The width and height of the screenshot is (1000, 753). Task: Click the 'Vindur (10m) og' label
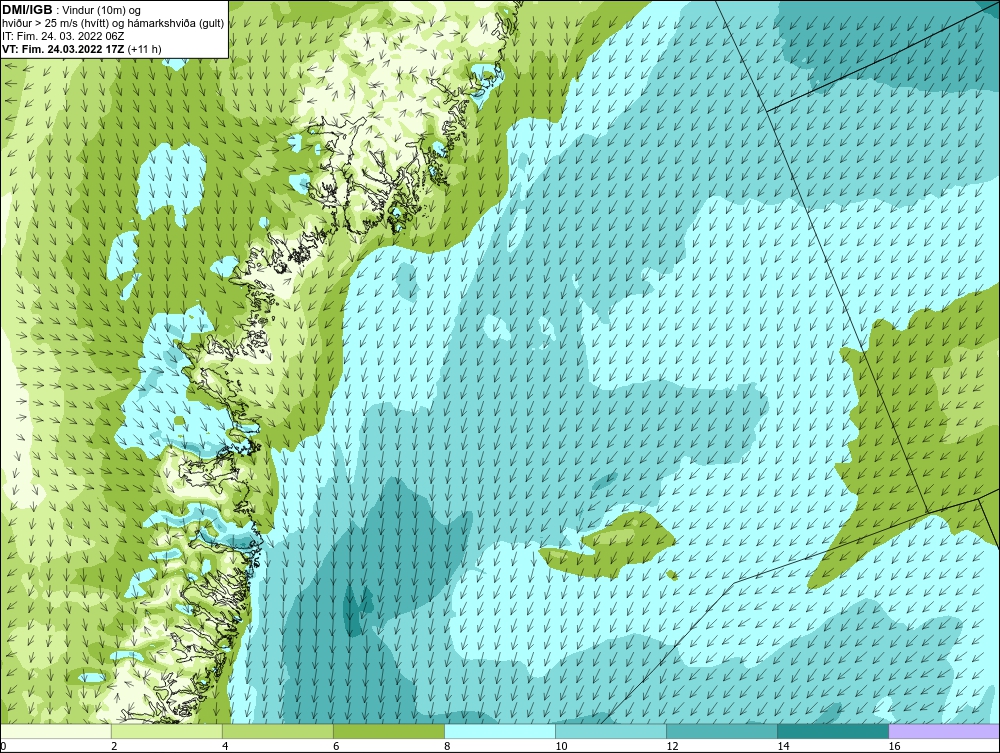coord(101,10)
